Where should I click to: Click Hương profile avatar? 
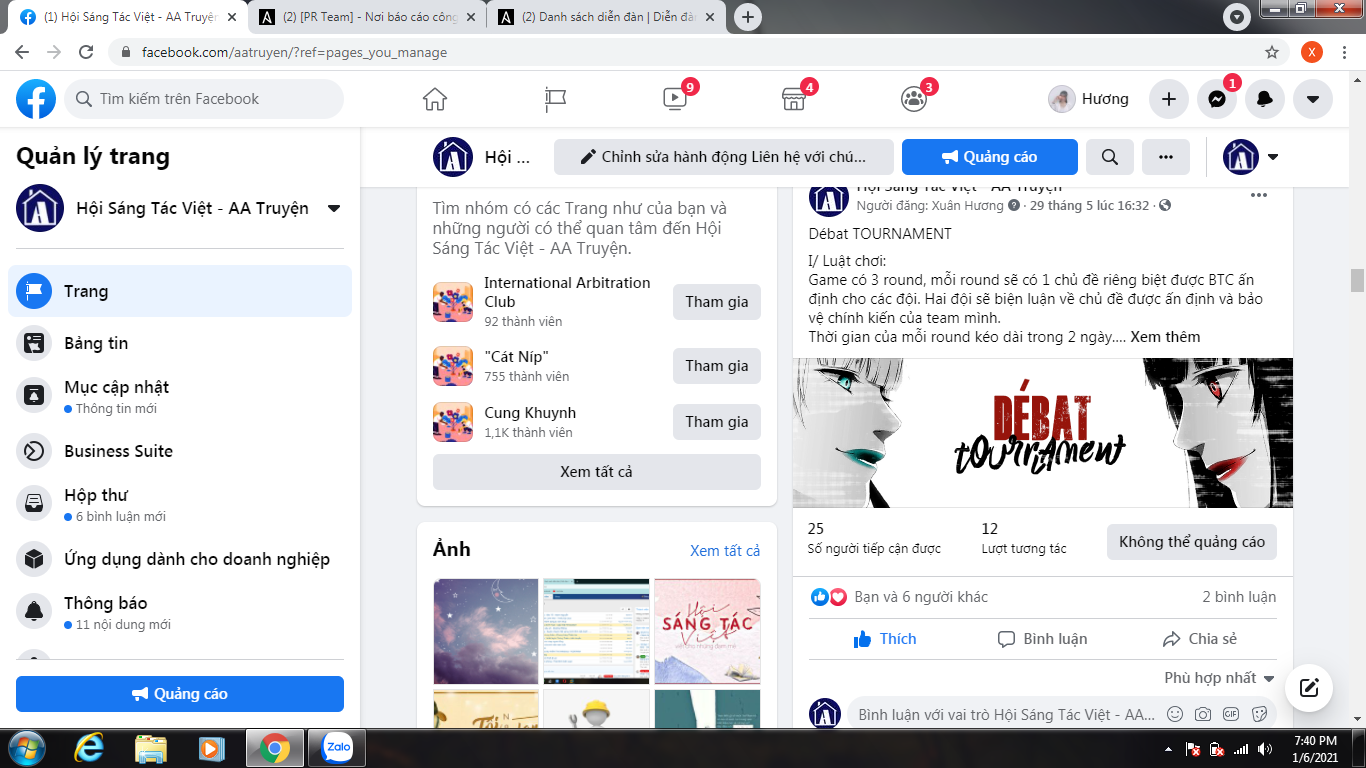coord(1061,99)
